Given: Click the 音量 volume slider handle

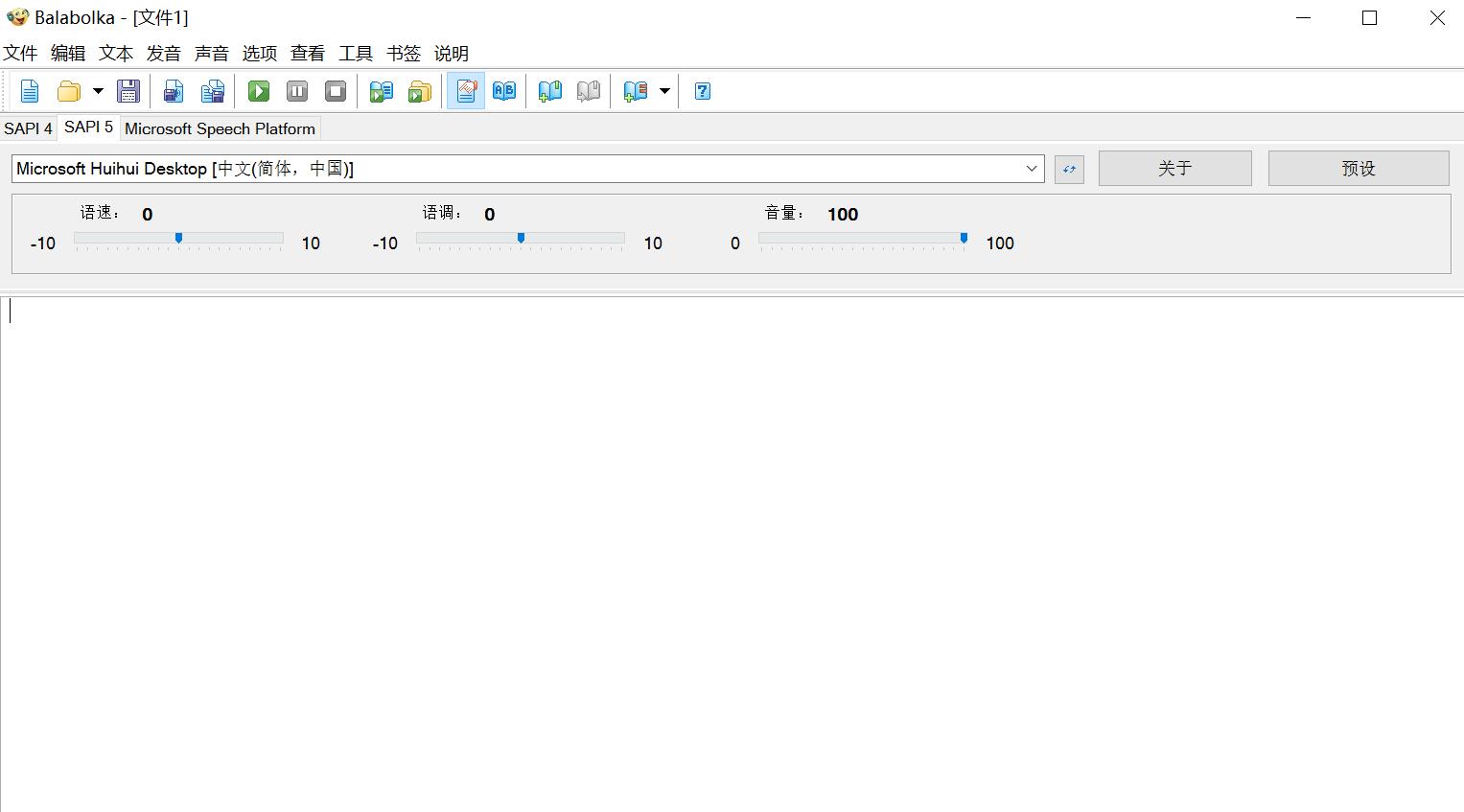Looking at the screenshot, I should point(964,238).
